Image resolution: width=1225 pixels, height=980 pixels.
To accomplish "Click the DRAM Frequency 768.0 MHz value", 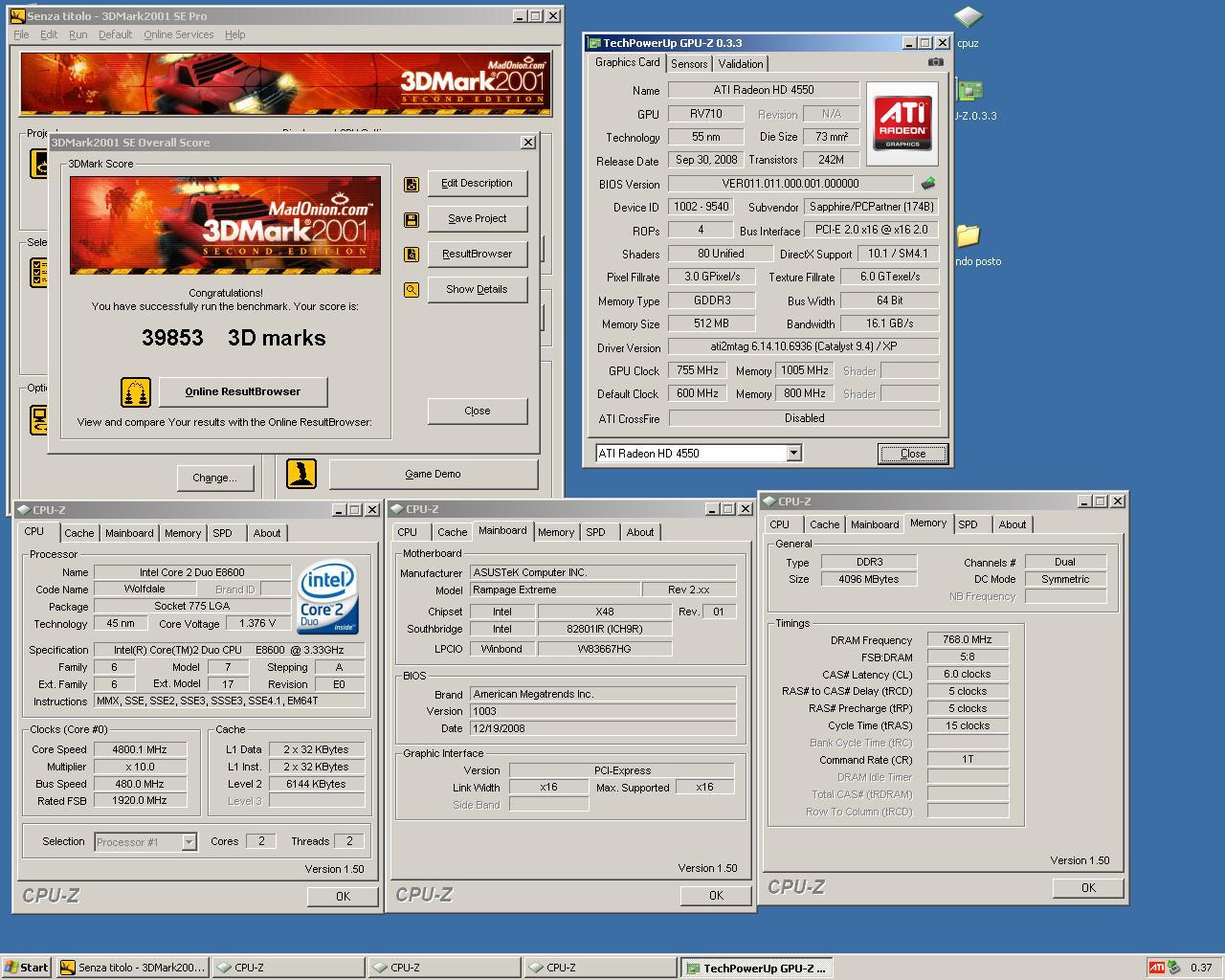I will (x=968, y=639).
